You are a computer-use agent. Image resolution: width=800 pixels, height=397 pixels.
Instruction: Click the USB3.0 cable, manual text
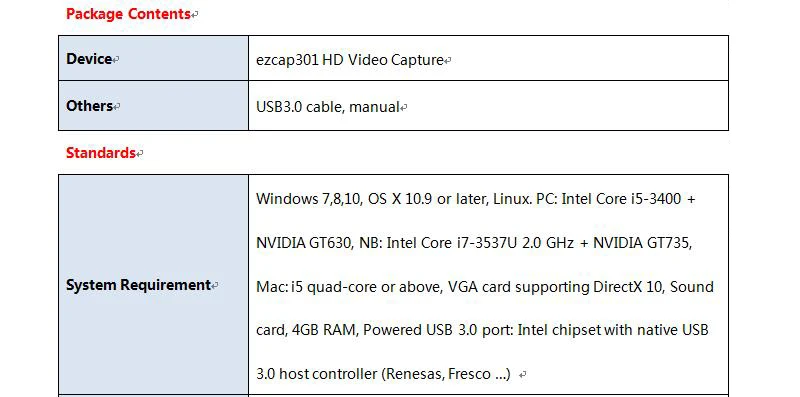328,107
